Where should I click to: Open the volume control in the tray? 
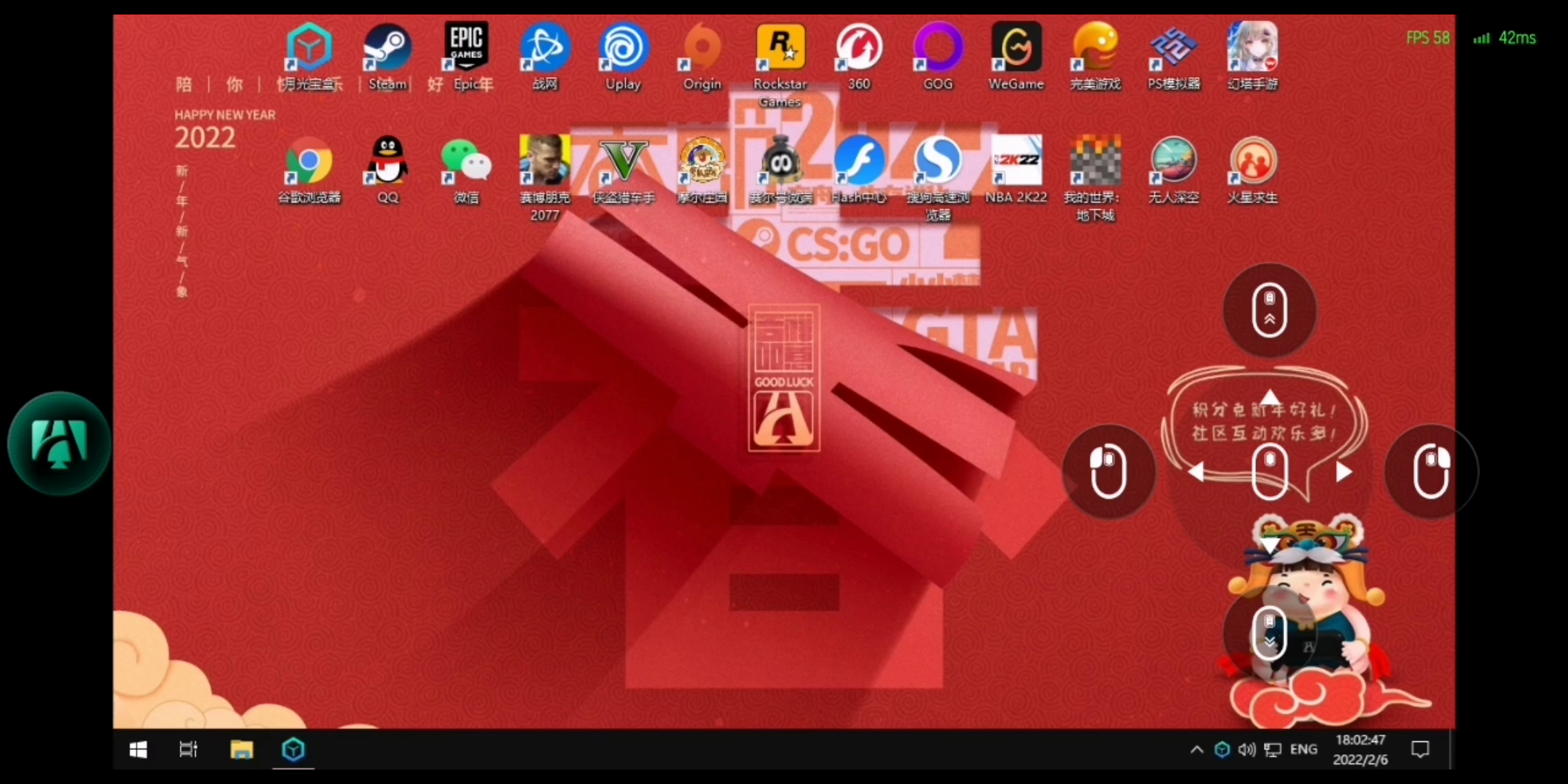click(x=1246, y=750)
